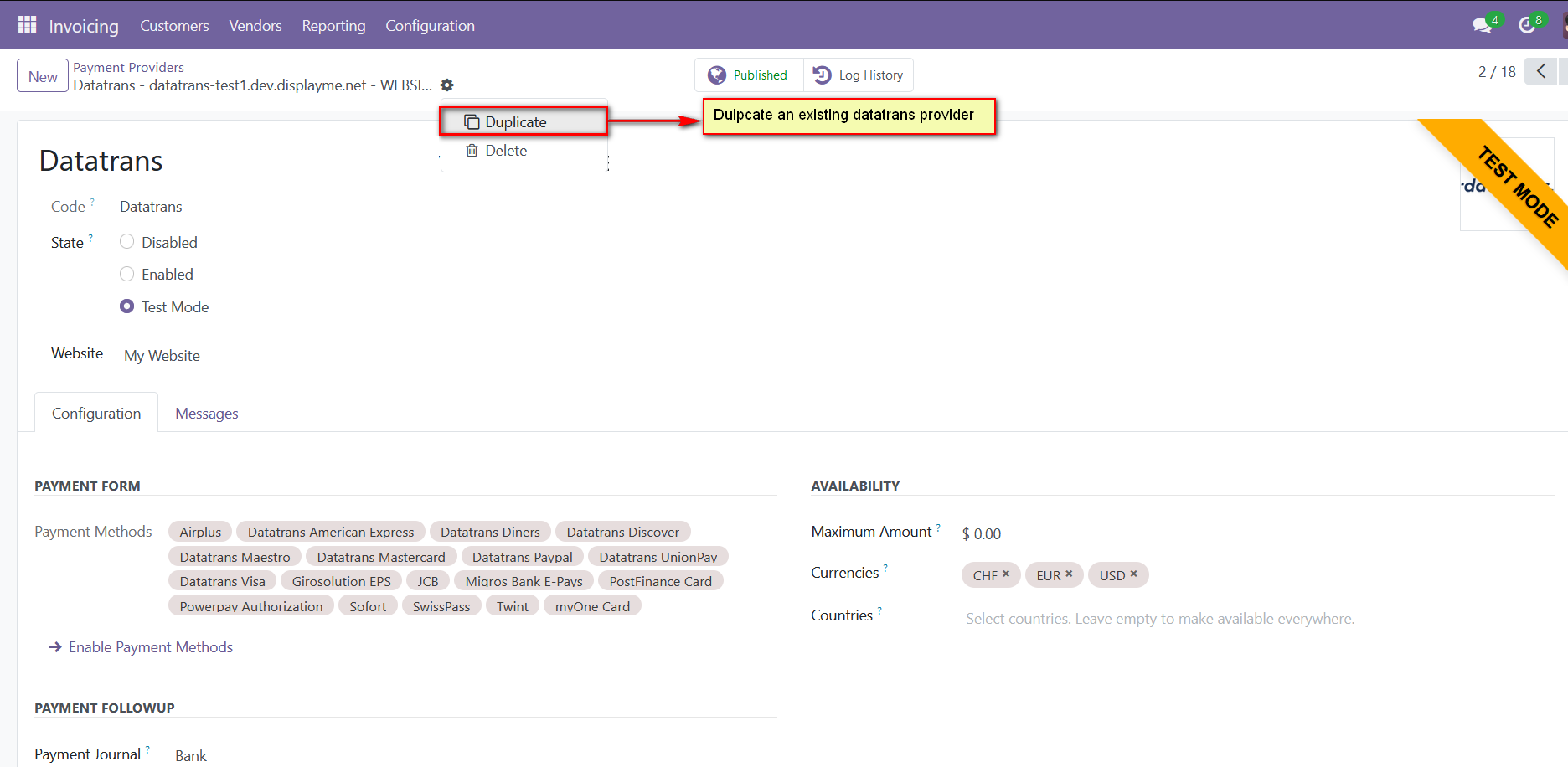Image resolution: width=1568 pixels, height=767 pixels.
Task: Click the New button
Action: click(x=42, y=75)
